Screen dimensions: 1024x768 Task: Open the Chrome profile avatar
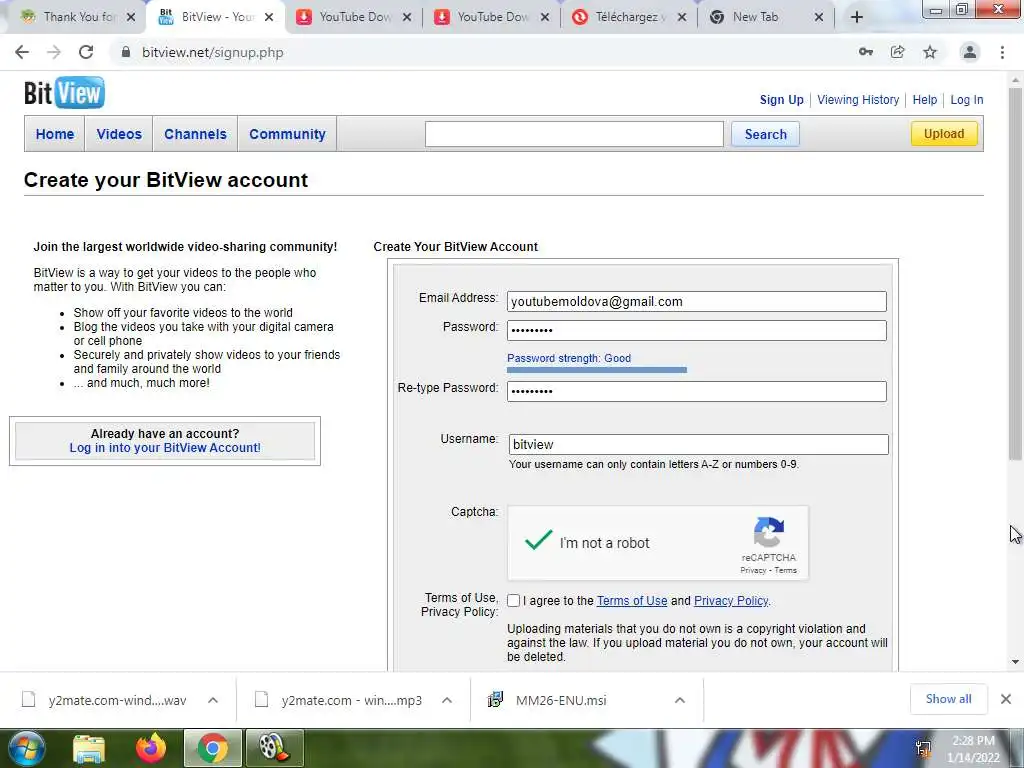point(970,52)
